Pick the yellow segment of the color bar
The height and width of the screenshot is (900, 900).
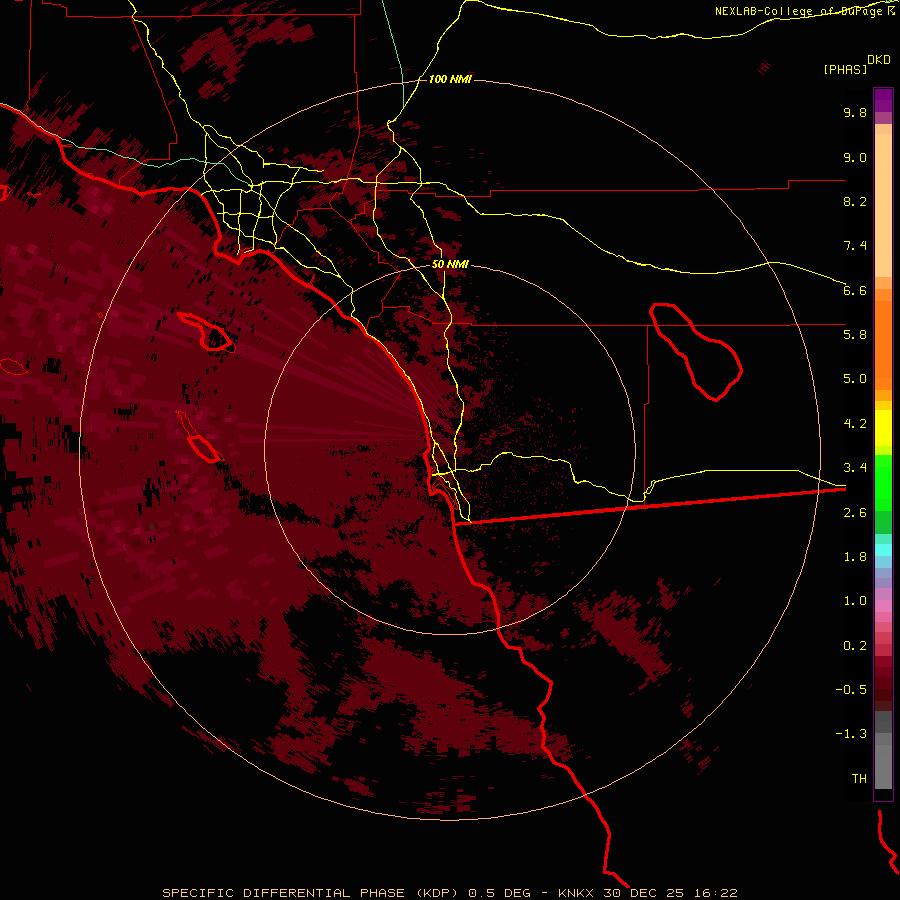(x=883, y=428)
